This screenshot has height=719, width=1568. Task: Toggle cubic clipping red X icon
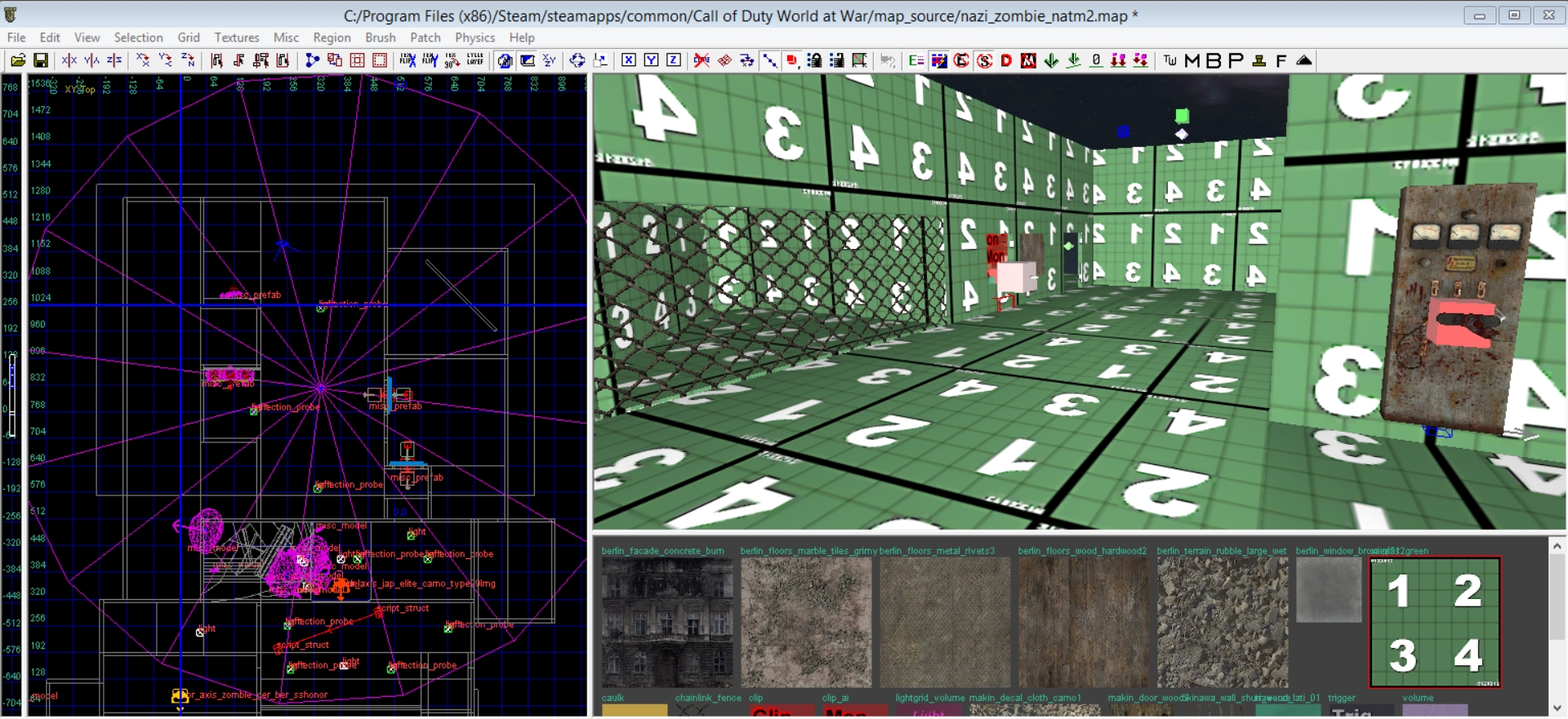point(702,60)
